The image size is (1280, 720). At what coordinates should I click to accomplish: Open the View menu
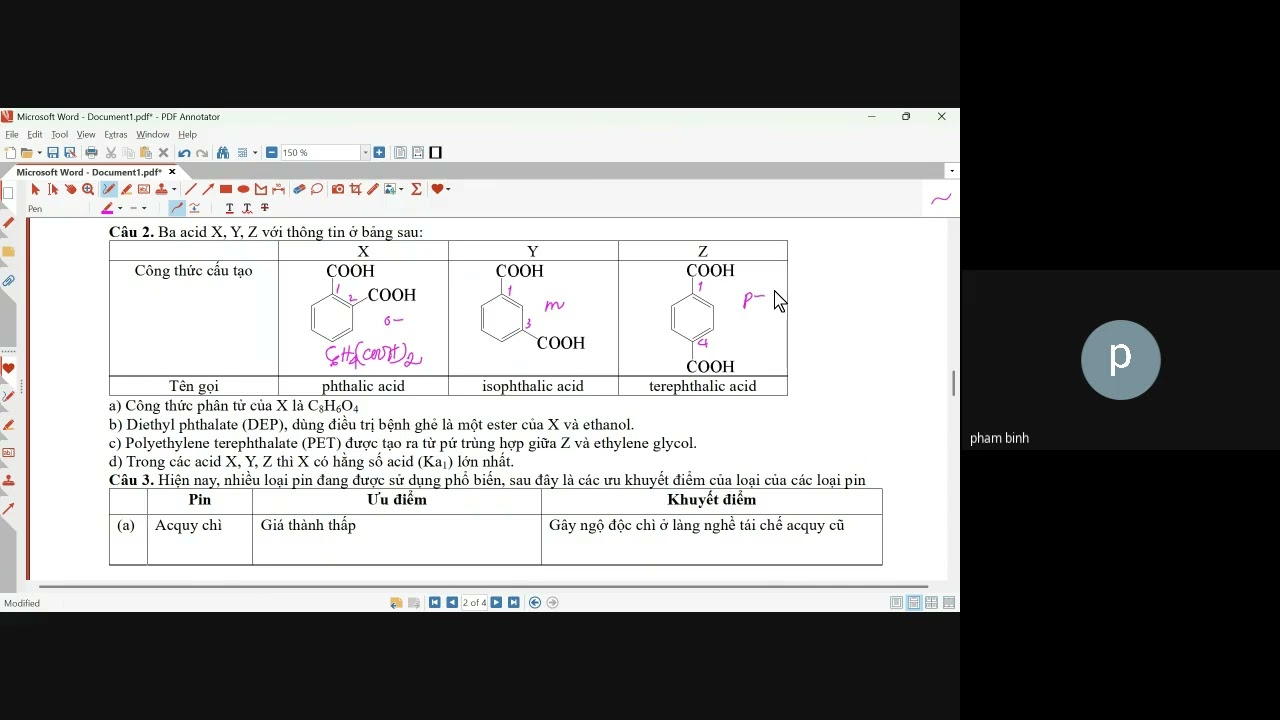coord(86,135)
